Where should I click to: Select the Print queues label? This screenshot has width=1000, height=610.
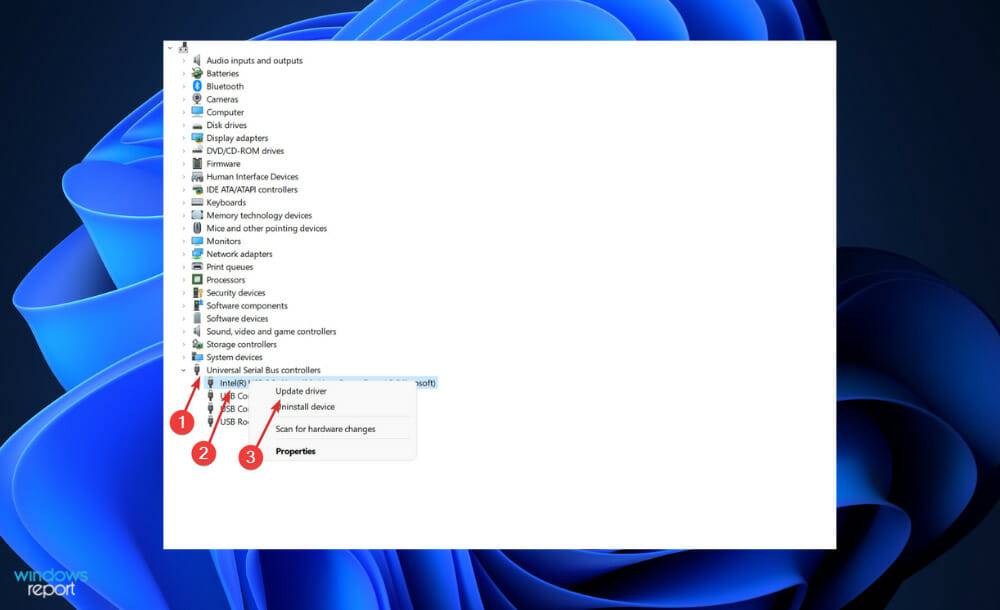coord(230,267)
